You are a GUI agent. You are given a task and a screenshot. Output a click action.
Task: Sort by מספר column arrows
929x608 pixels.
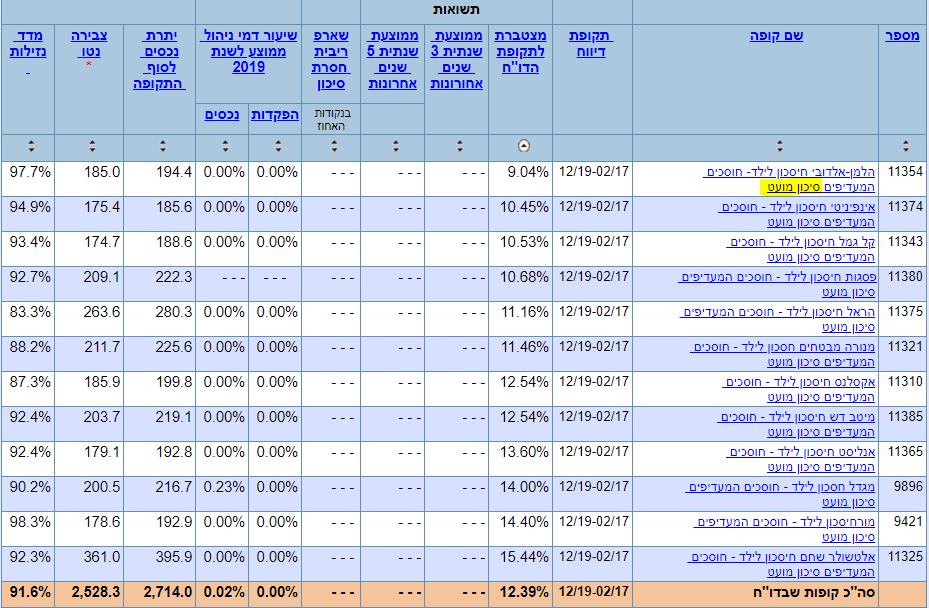[x=905, y=146]
